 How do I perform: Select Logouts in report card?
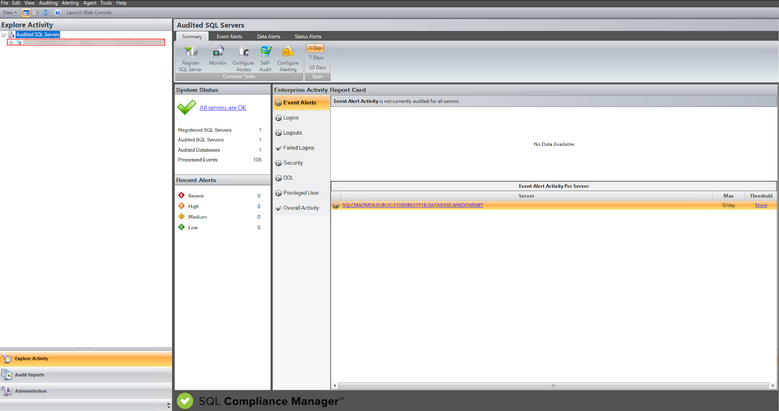[x=301, y=133]
